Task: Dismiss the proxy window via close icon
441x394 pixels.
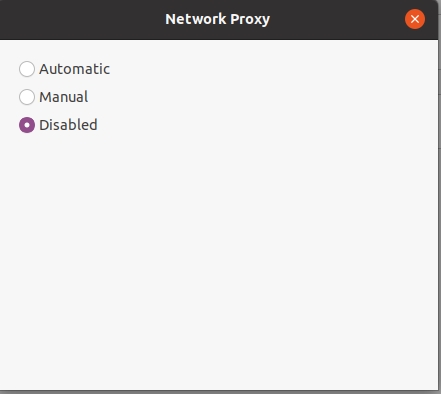Action: 415,19
